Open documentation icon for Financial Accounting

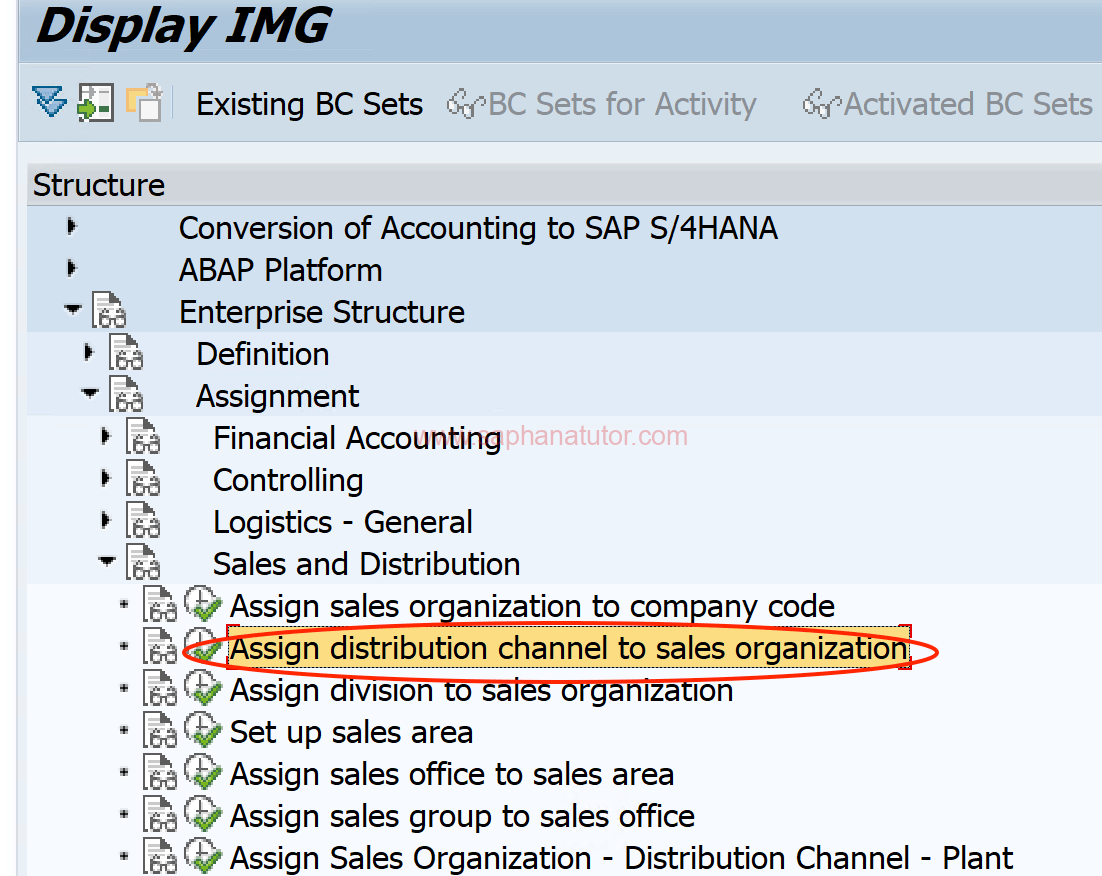[x=143, y=437]
